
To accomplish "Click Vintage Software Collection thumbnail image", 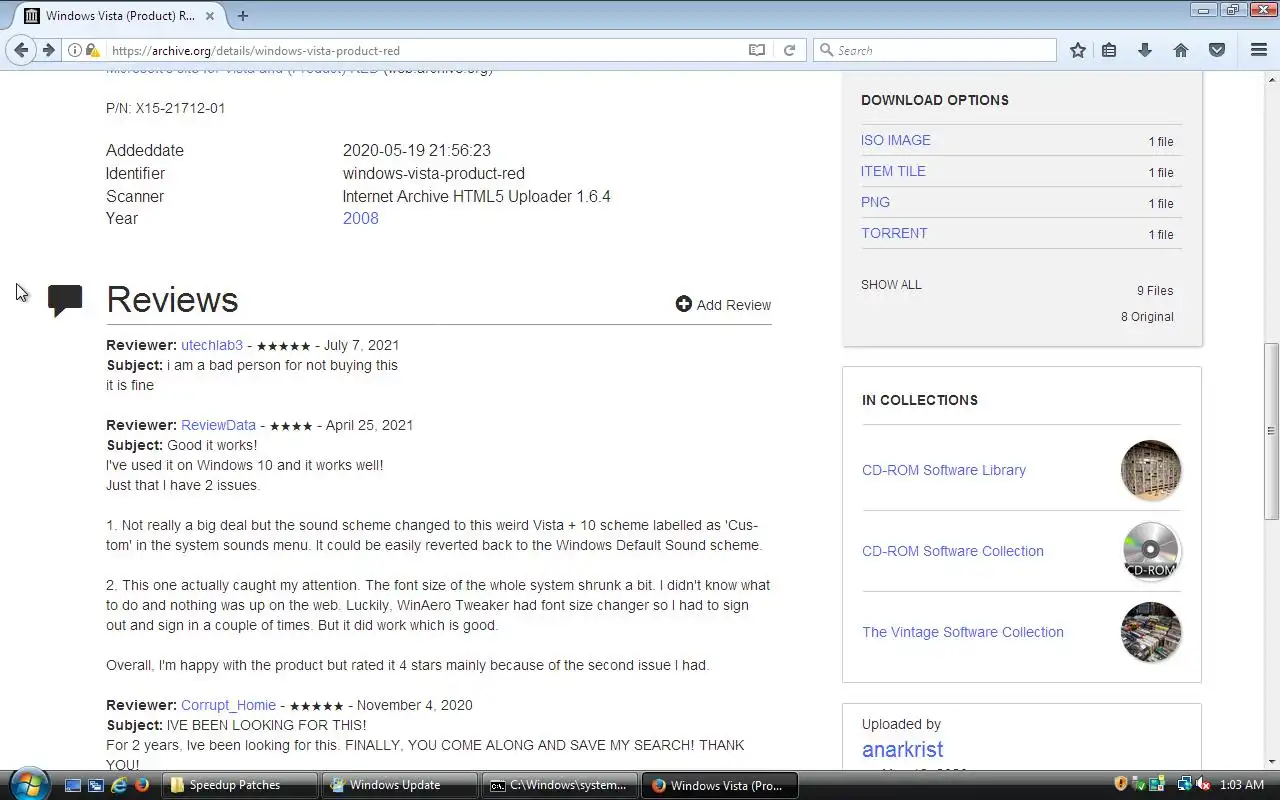I will pyautogui.click(x=1151, y=632).
